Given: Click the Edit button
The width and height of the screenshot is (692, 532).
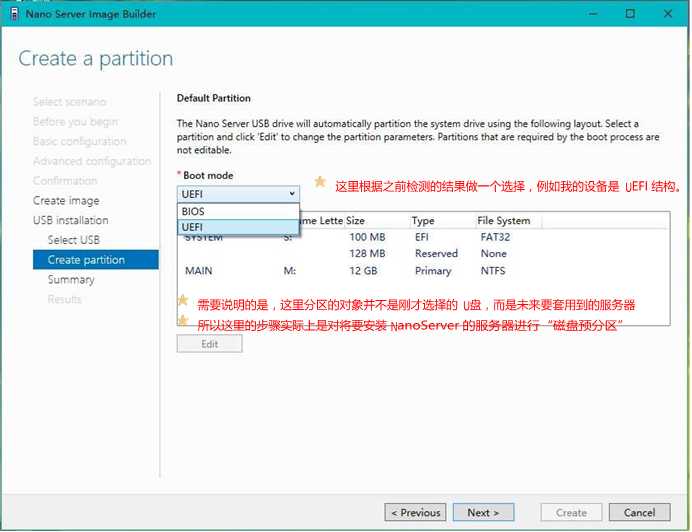Looking at the screenshot, I should point(210,344).
